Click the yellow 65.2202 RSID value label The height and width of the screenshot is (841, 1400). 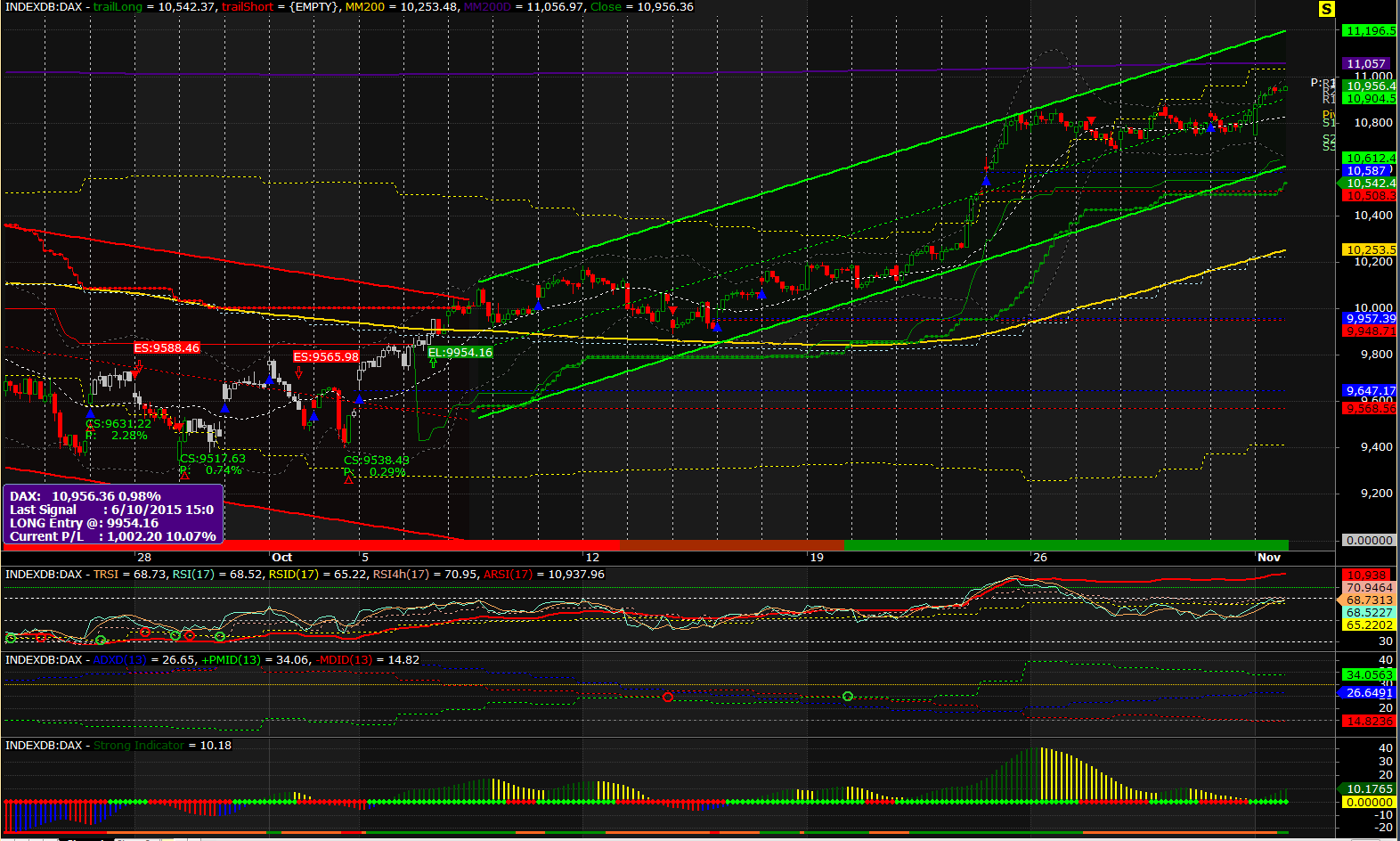pos(1369,625)
